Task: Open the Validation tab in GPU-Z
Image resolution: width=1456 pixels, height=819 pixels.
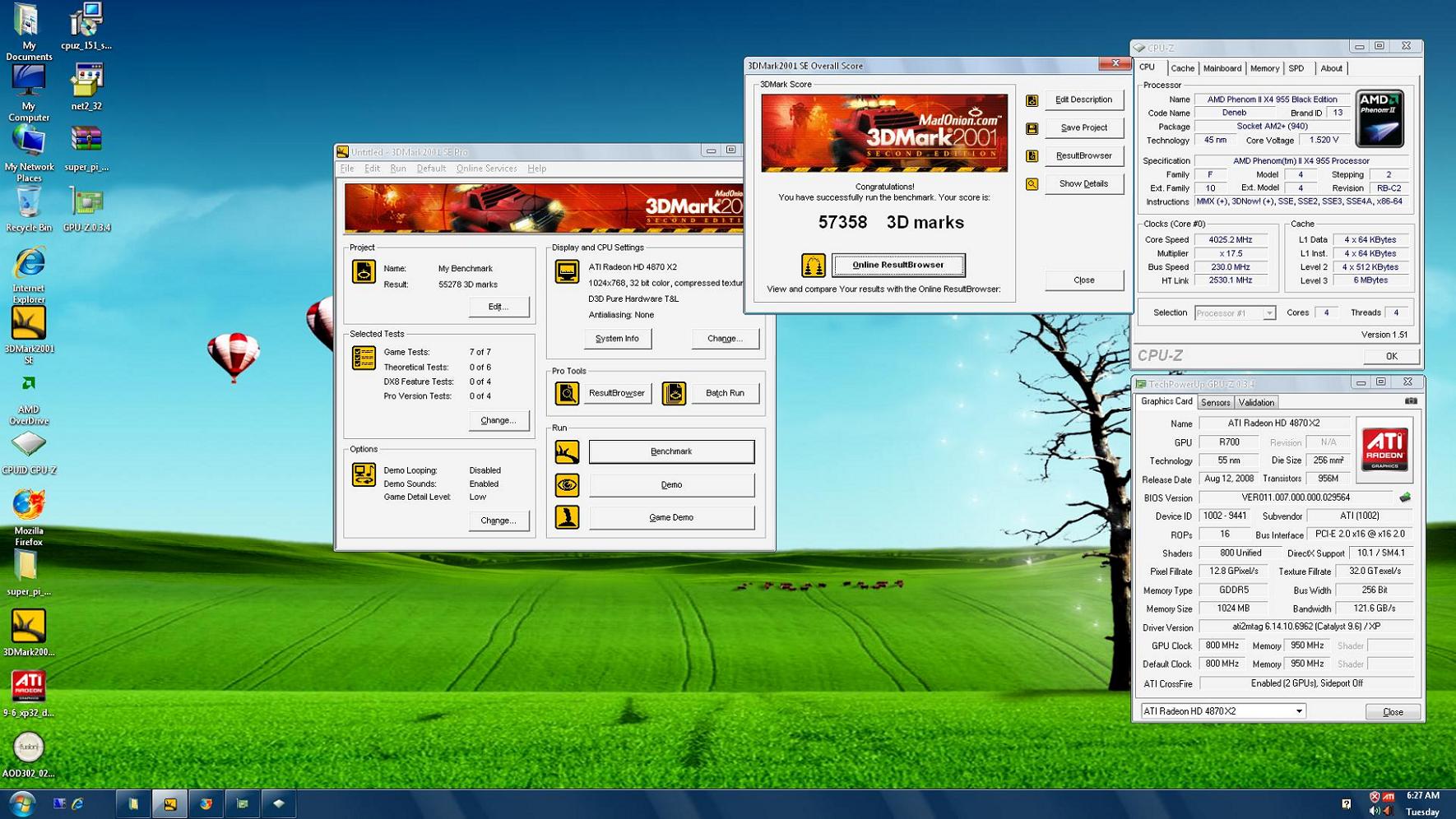Action: (1256, 403)
